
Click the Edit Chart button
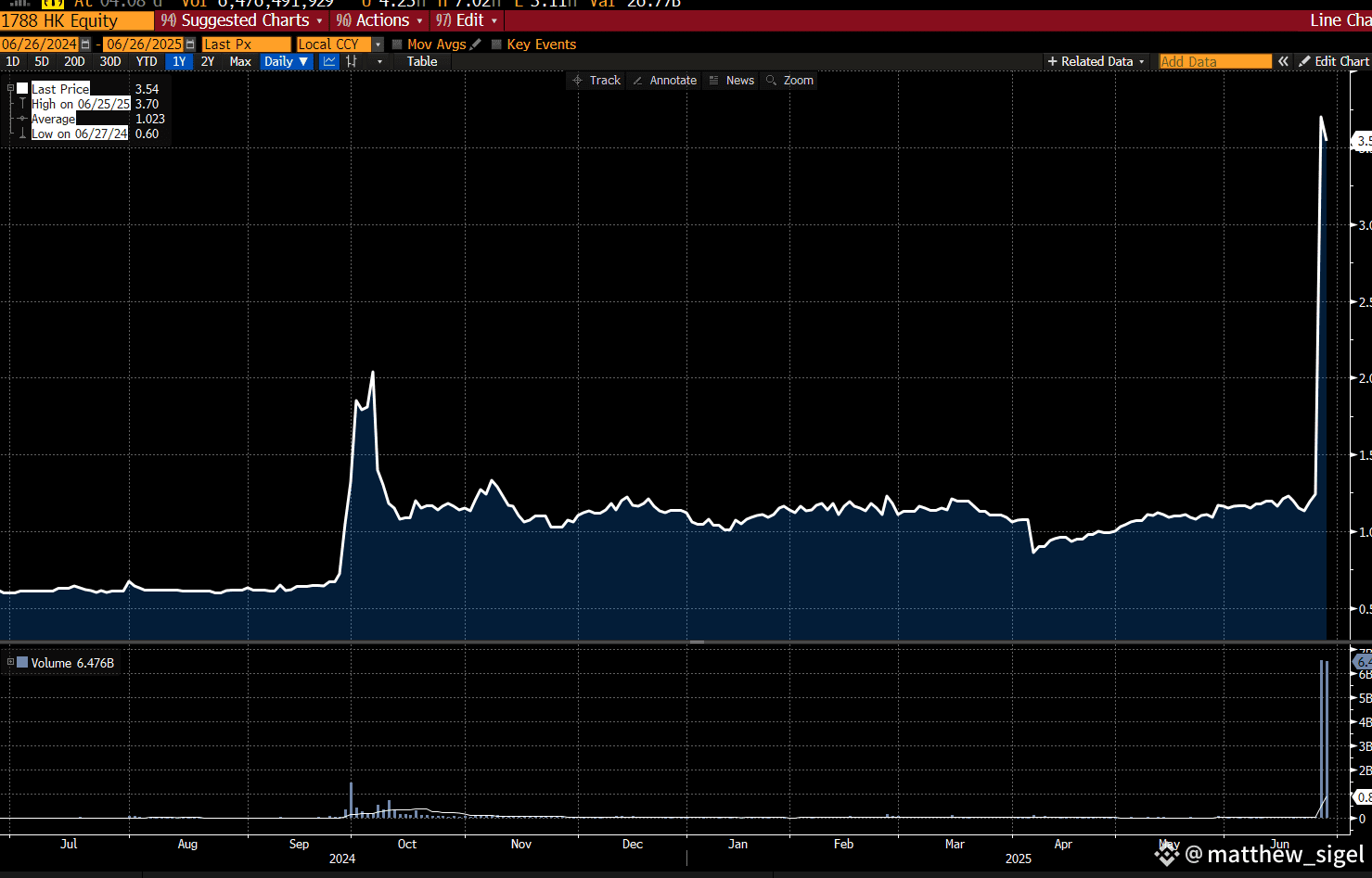tap(1334, 61)
